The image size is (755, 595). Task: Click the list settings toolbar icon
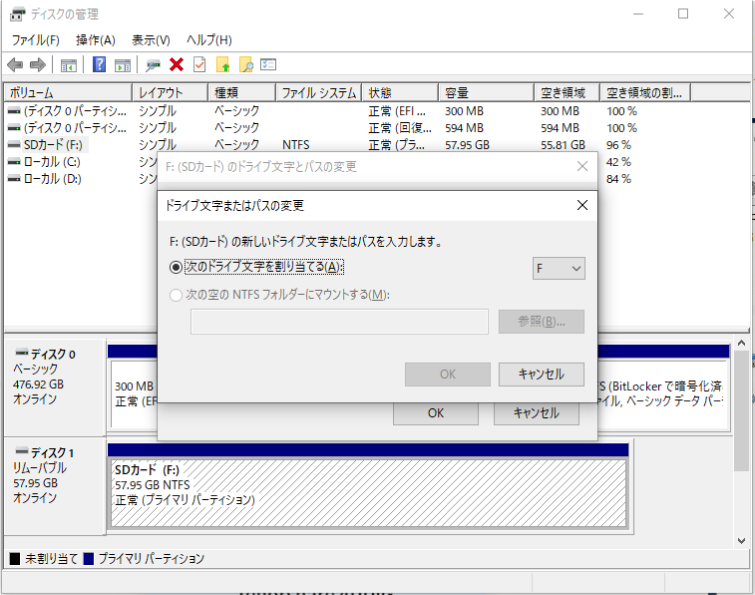(x=268, y=65)
